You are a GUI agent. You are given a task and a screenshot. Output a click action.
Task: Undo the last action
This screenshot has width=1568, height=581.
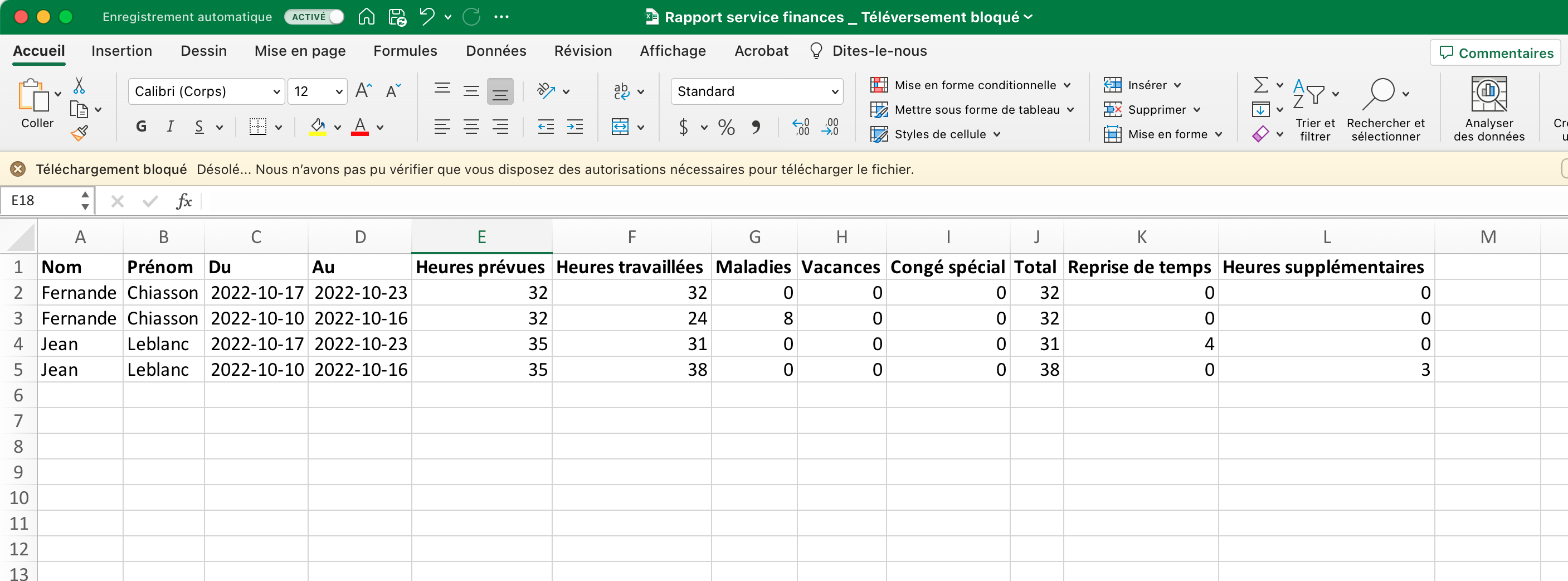[x=427, y=16]
